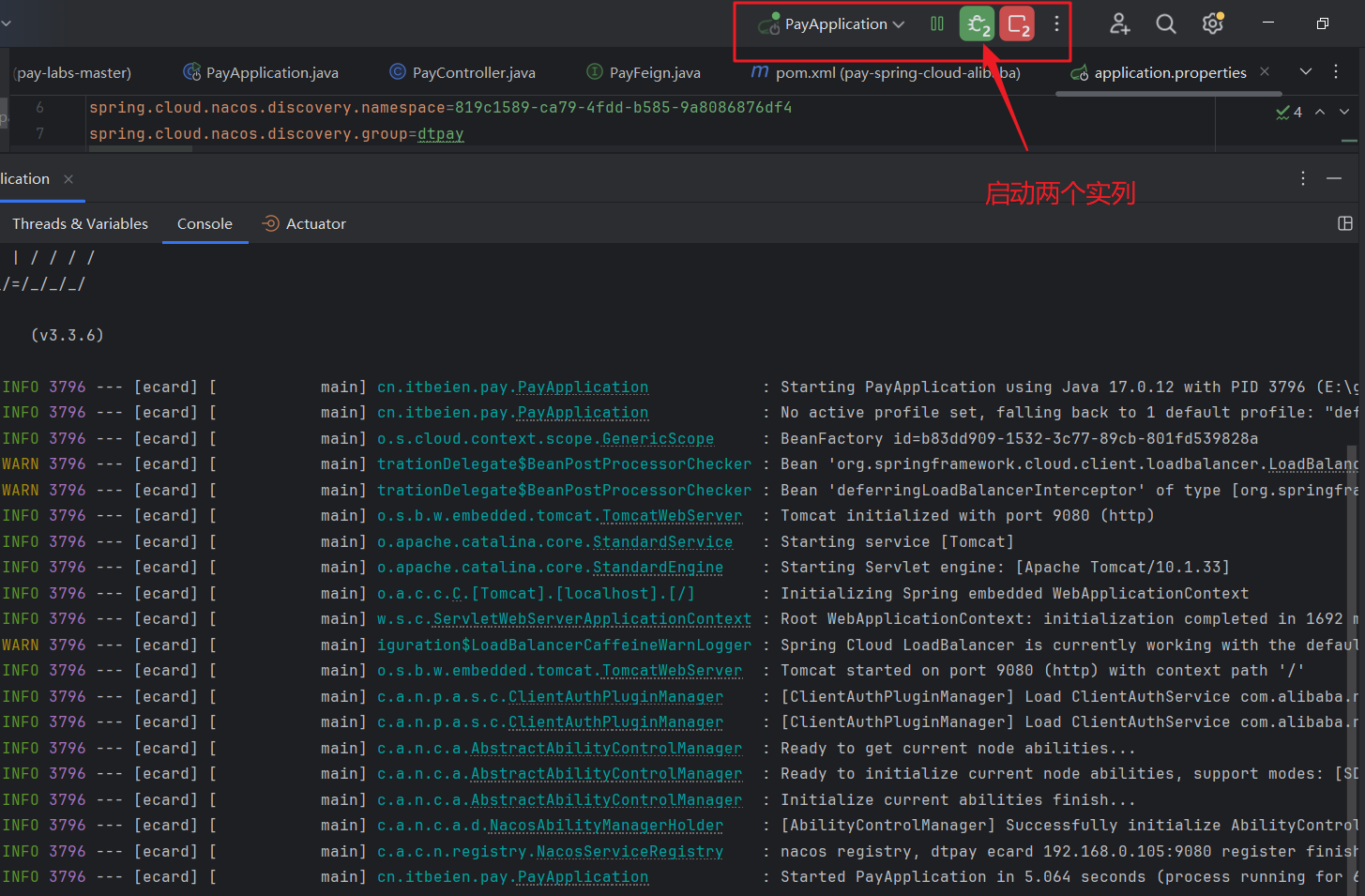Click the nacos discovery namespace property line
1365x896 pixels.
[441, 108]
